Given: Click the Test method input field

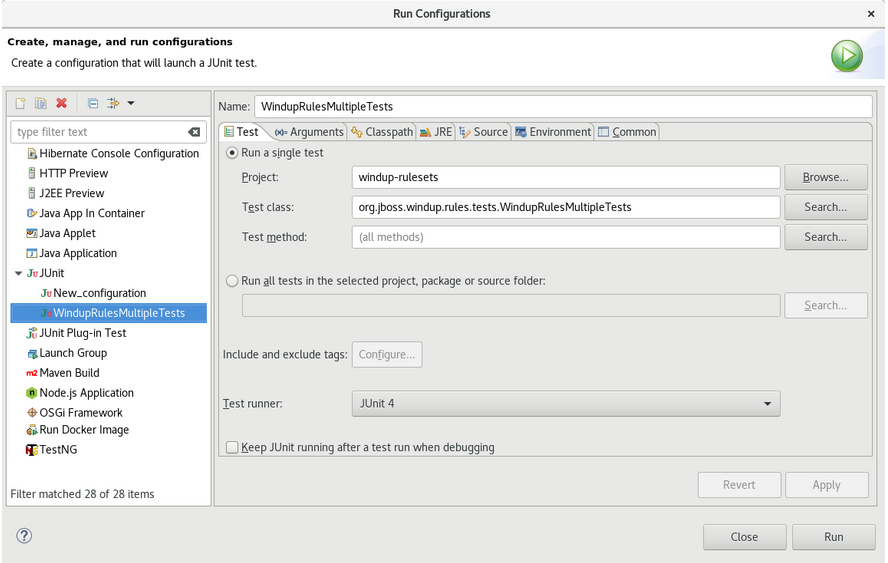Looking at the screenshot, I should point(565,237).
